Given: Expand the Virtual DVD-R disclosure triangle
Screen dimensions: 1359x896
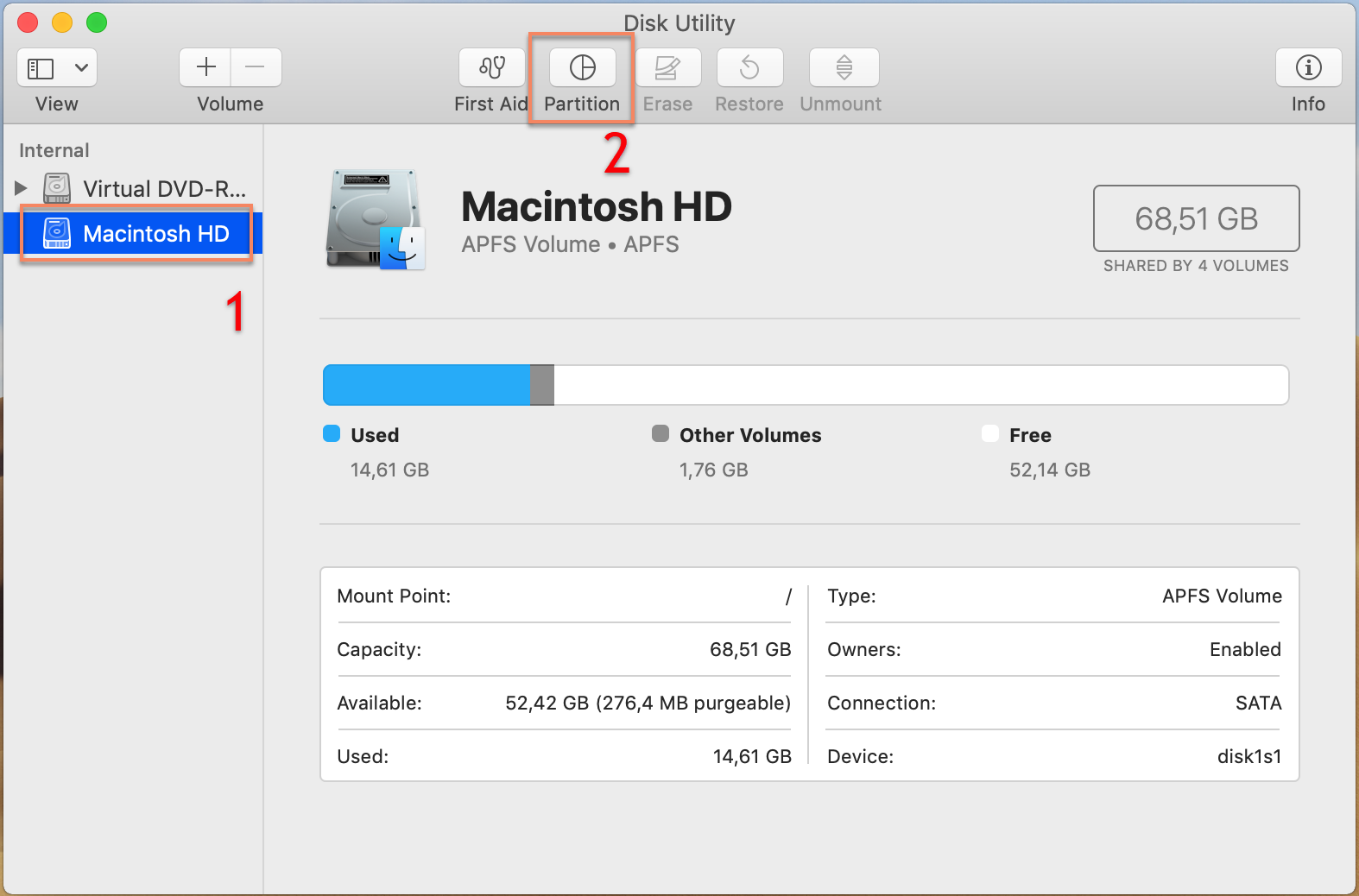Looking at the screenshot, I should click(22, 187).
